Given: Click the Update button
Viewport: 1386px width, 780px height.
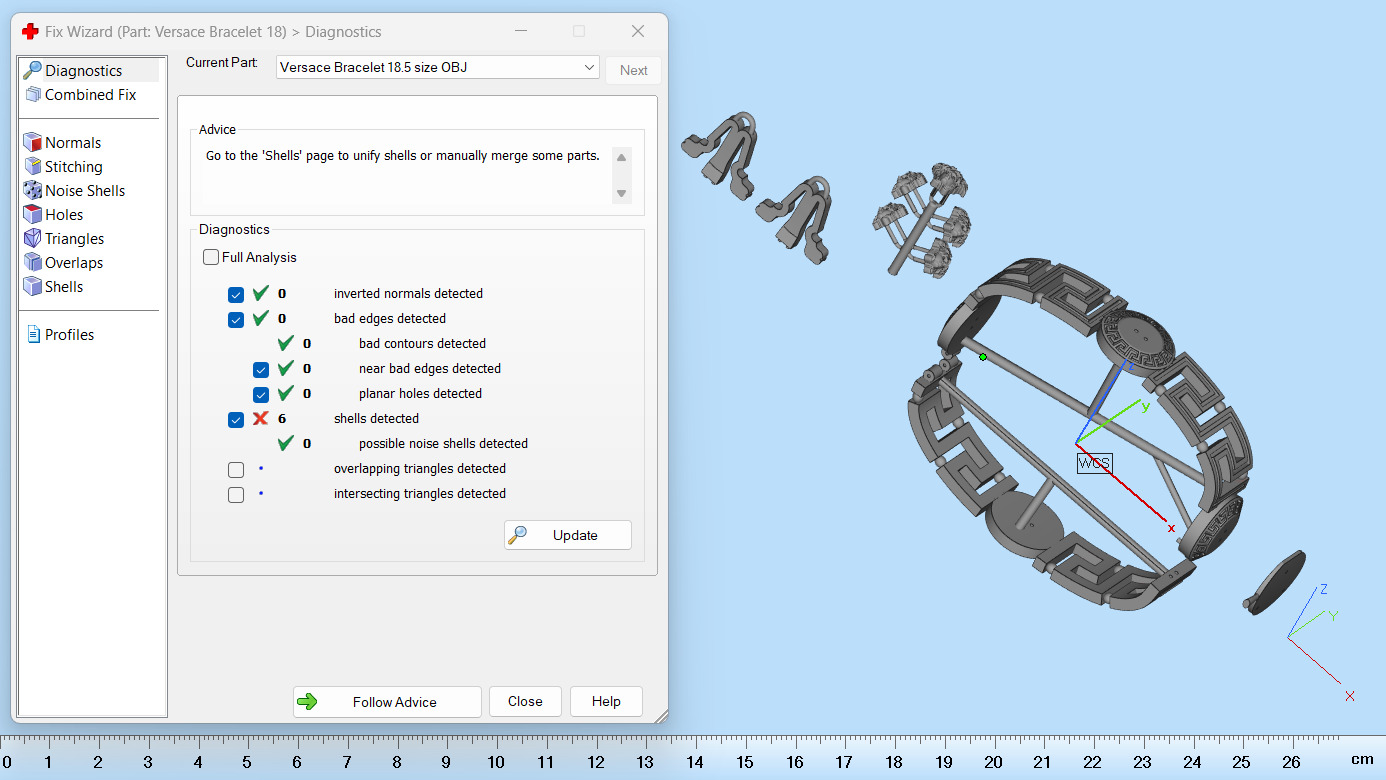Looking at the screenshot, I should (568, 535).
